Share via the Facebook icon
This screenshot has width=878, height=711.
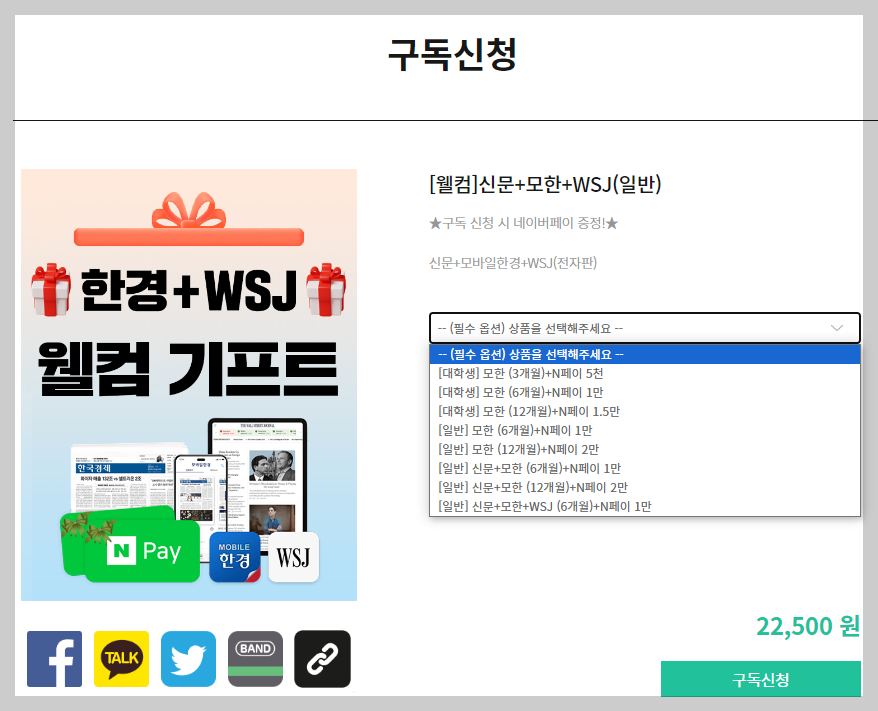[54, 659]
